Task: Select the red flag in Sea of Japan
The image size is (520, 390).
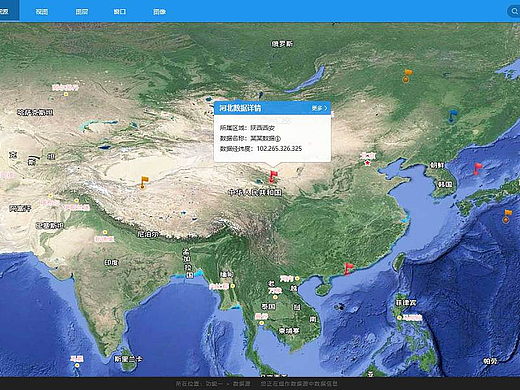Action: coord(477,169)
